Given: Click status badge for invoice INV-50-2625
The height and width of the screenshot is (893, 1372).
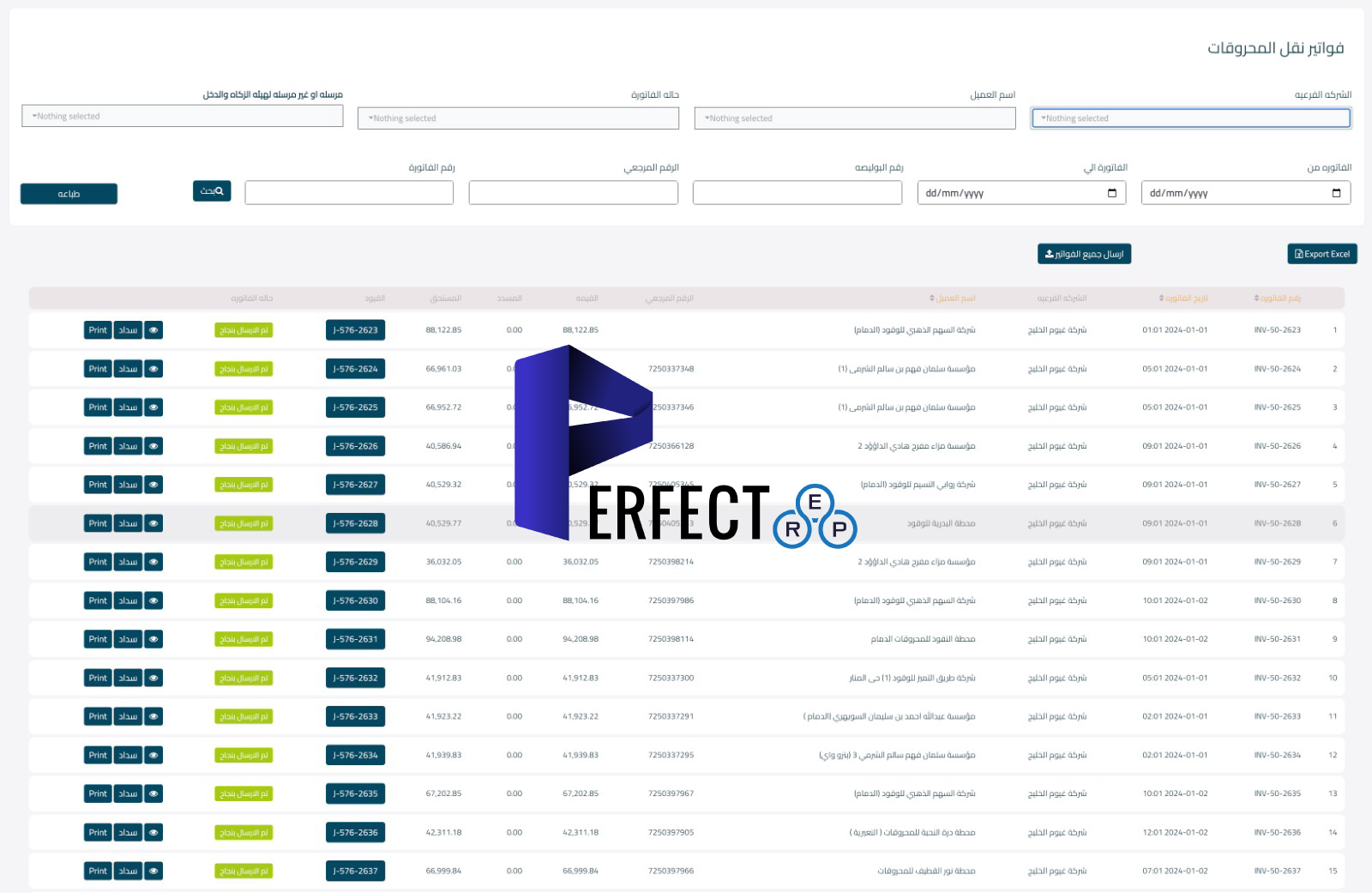Looking at the screenshot, I should pyautogui.click(x=244, y=407).
